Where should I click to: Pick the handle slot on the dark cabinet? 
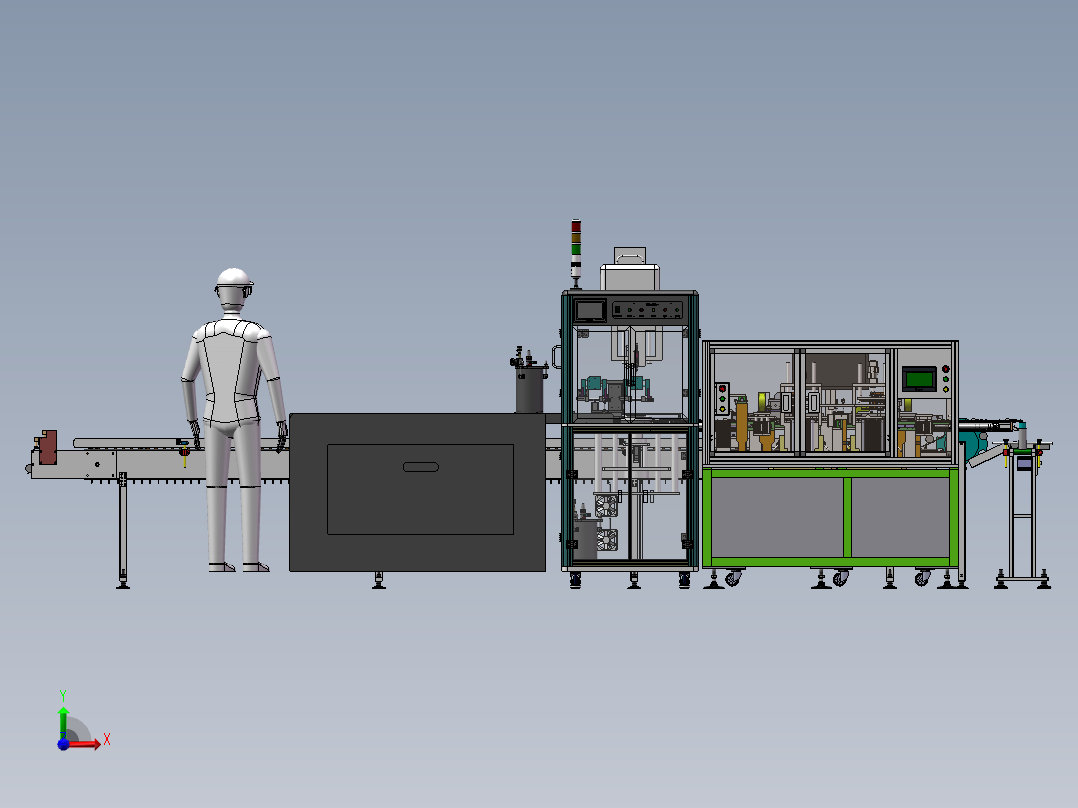[421, 467]
